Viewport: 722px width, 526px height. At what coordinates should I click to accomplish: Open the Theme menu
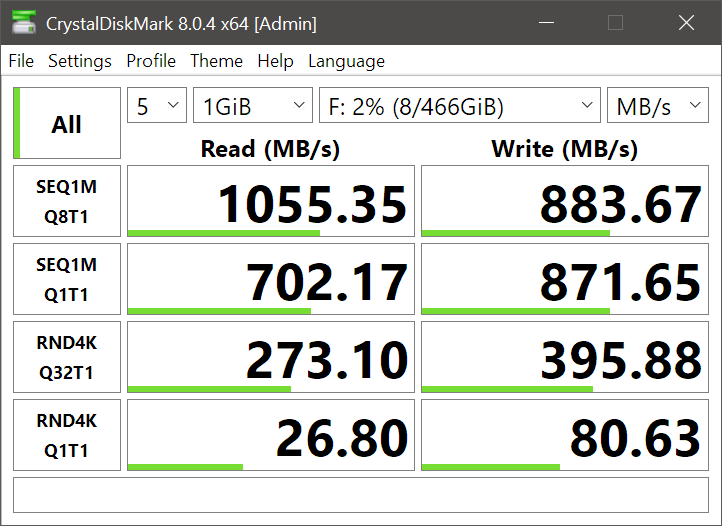216,61
